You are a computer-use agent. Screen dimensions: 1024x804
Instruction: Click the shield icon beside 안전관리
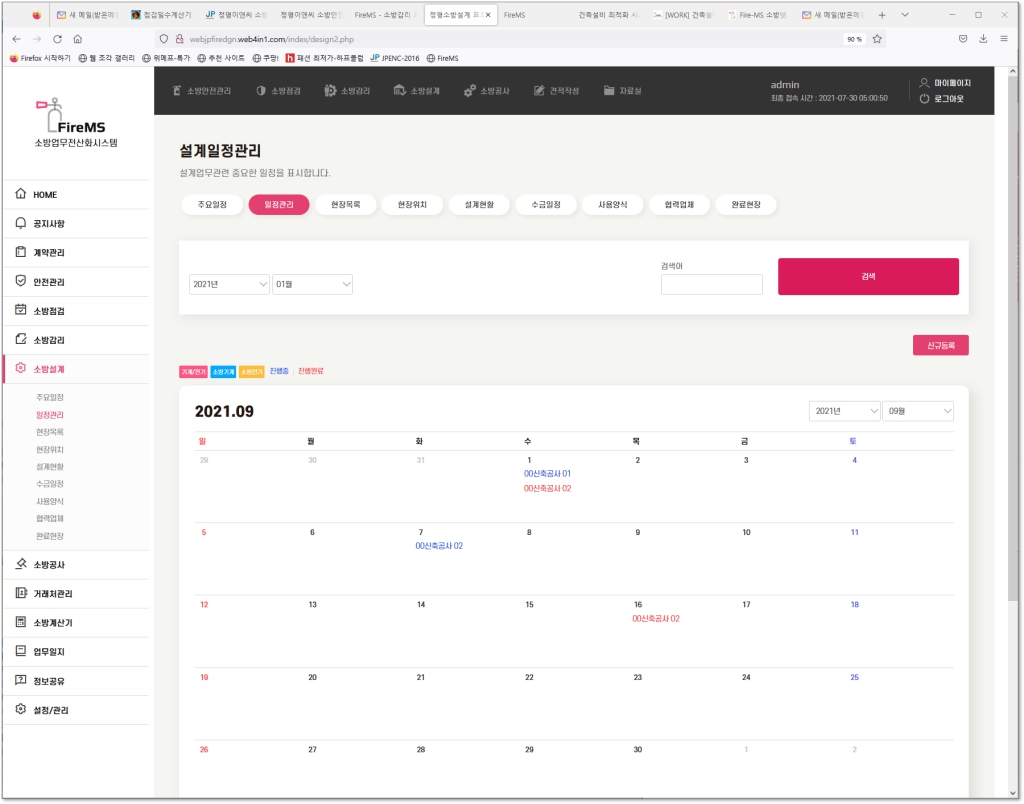[x=21, y=281]
